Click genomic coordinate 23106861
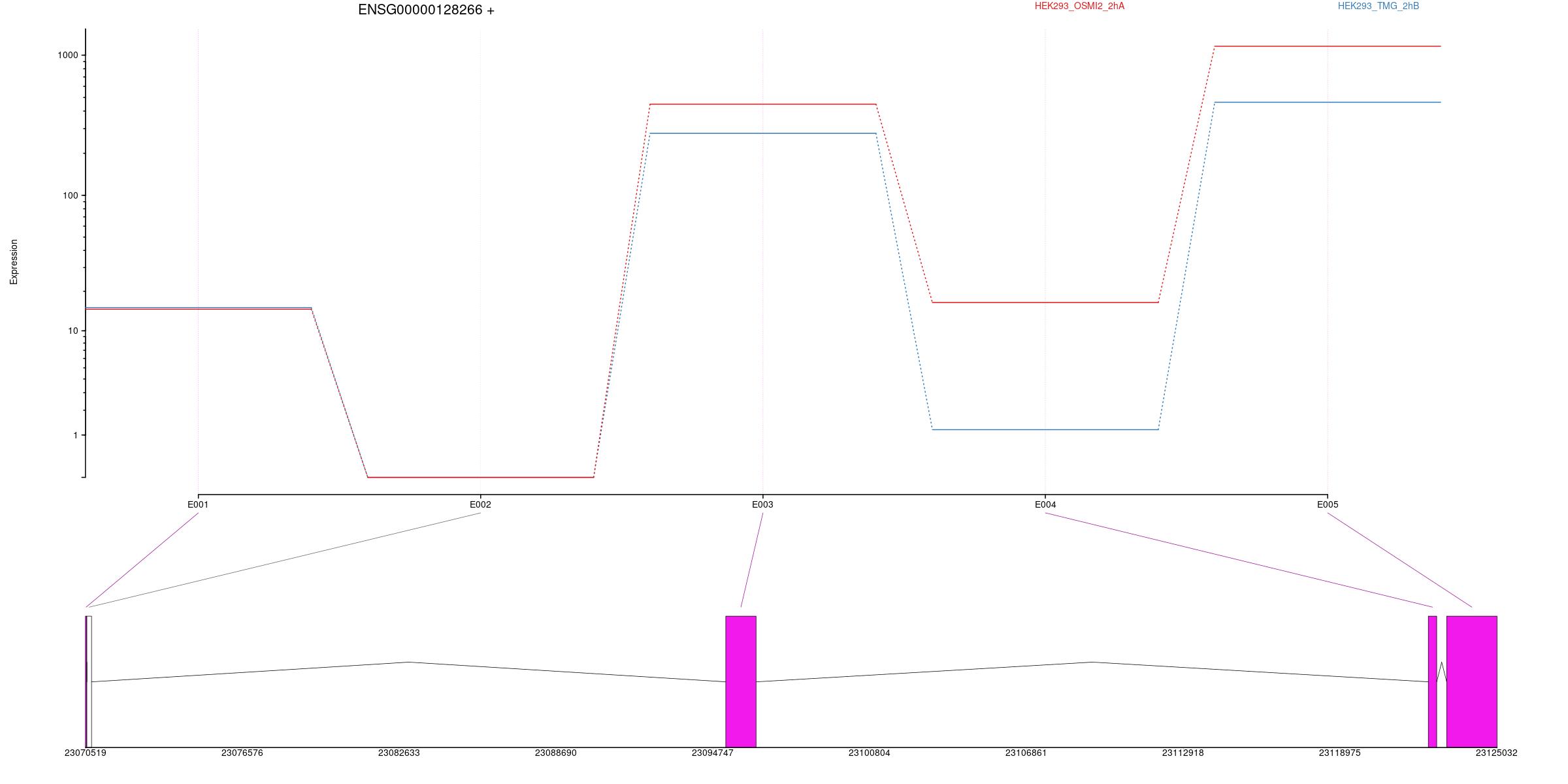The image size is (1568, 784). click(1026, 753)
